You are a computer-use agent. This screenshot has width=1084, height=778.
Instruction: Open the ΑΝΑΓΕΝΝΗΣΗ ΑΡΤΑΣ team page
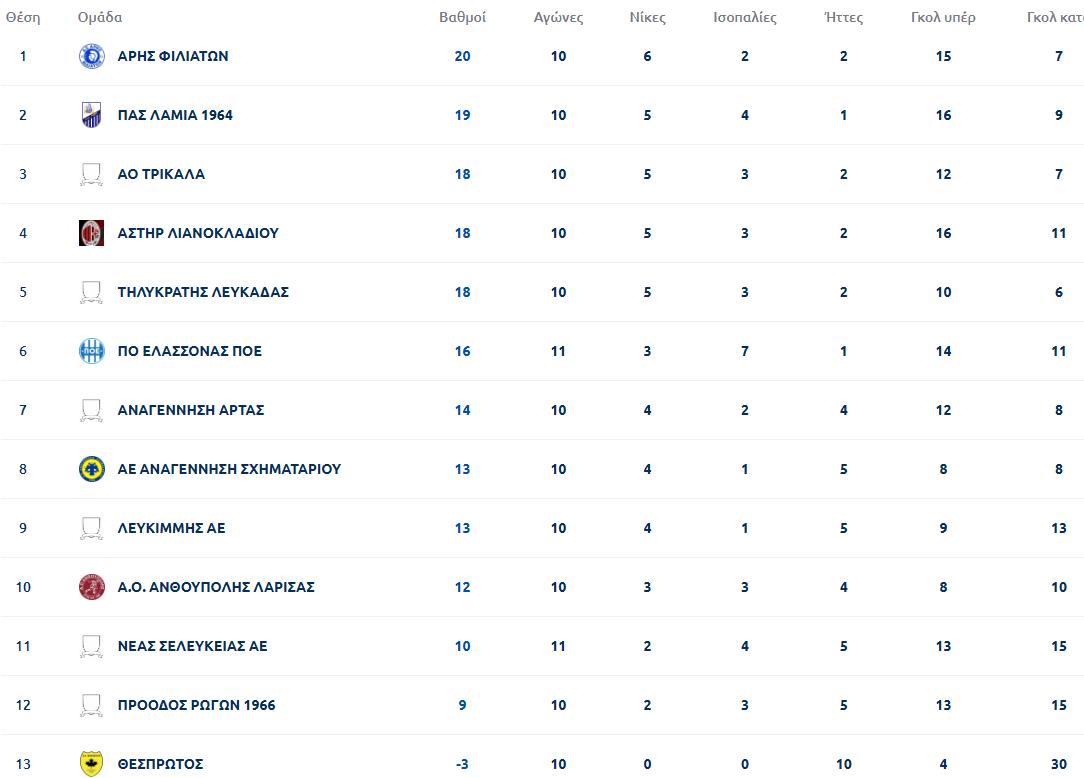coord(190,410)
